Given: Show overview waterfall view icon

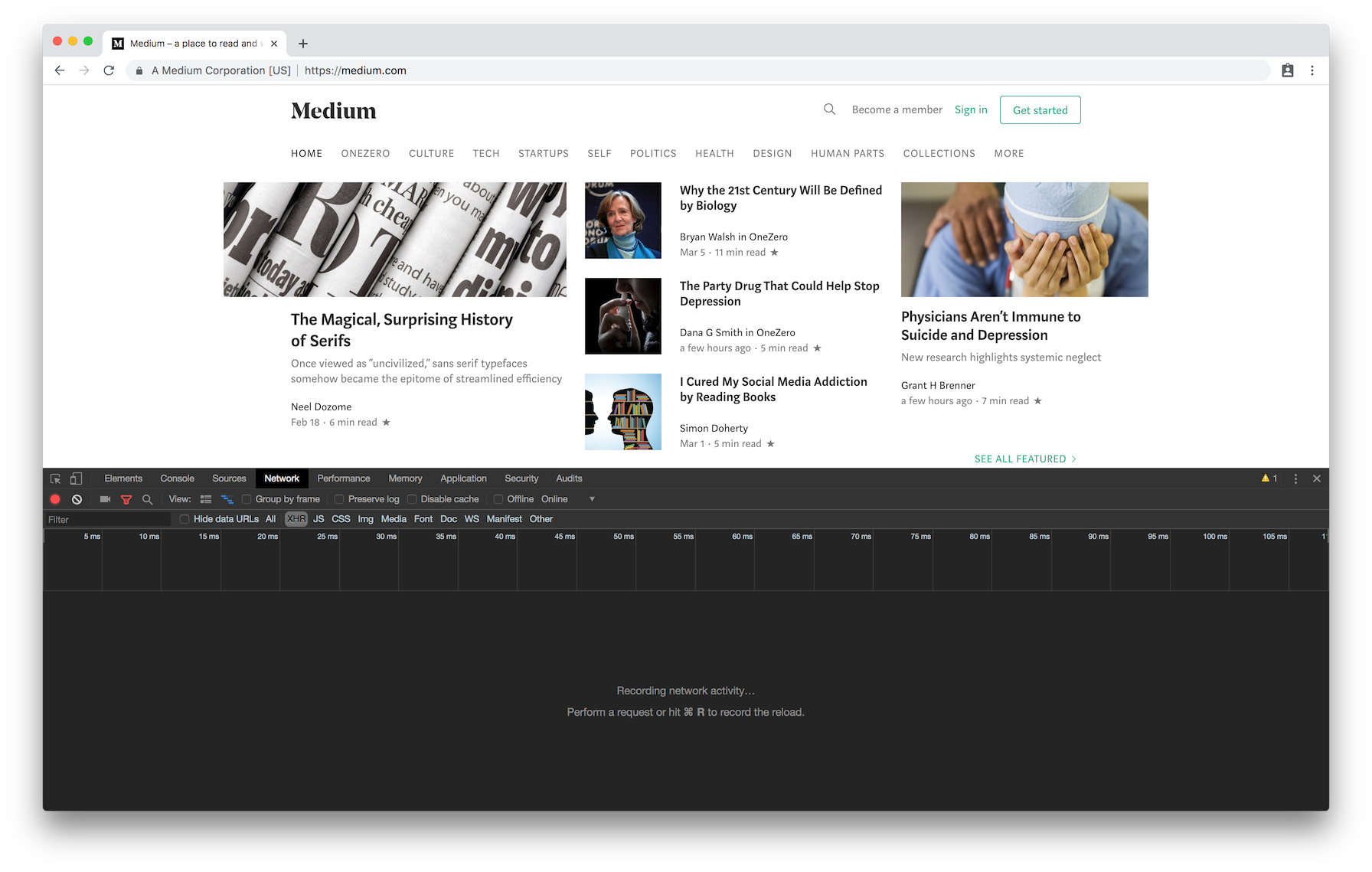Looking at the screenshot, I should pos(227,498).
